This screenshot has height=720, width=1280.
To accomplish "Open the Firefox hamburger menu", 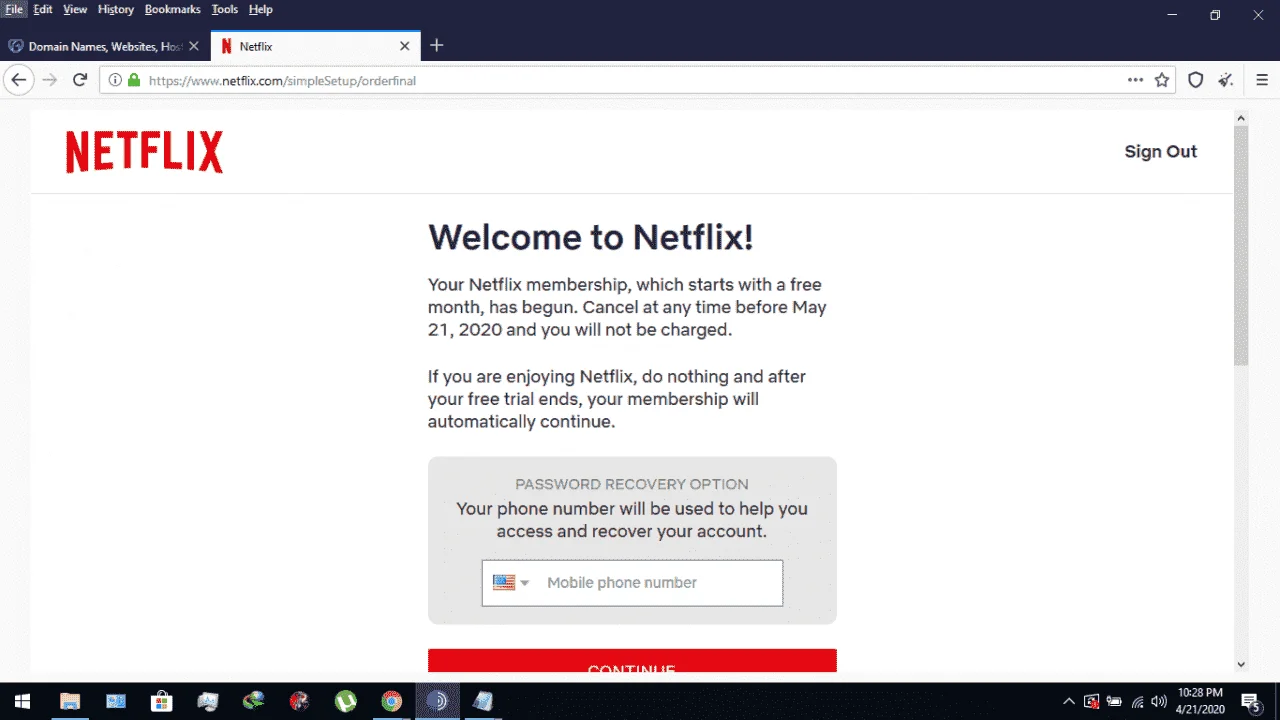I will (x=1261, y=80).
